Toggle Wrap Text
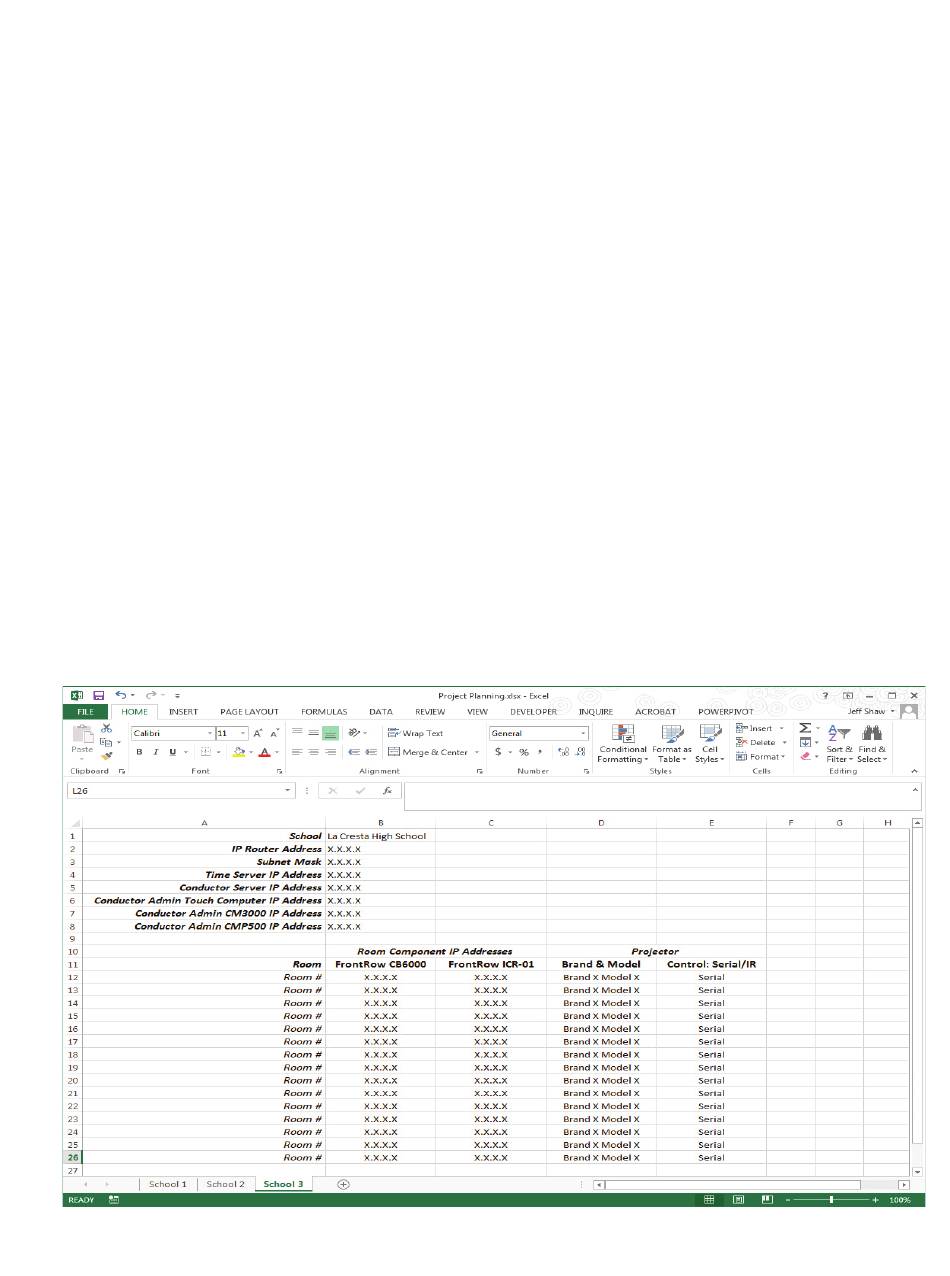The width and height of the screenshot is (950, 1276). pos(415,733)
